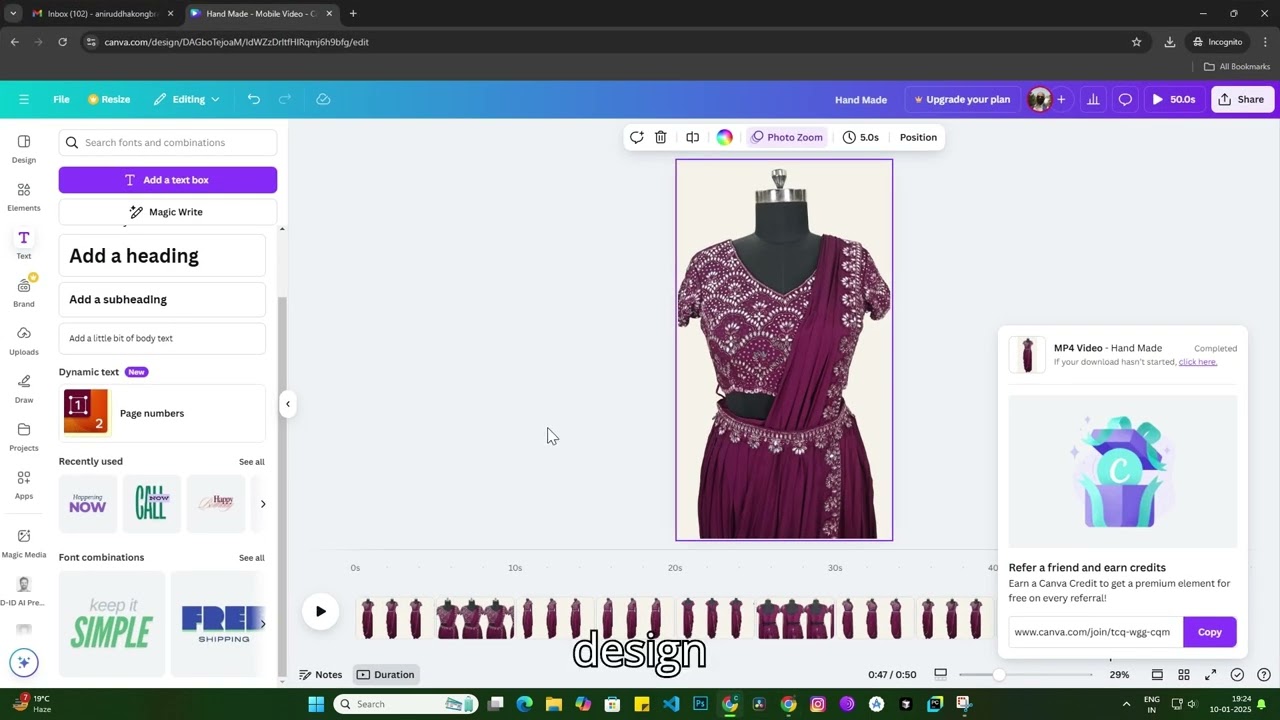Show more recently used text styles
The height and width of the screenshot is (720, 1280).
pos(263,504)
